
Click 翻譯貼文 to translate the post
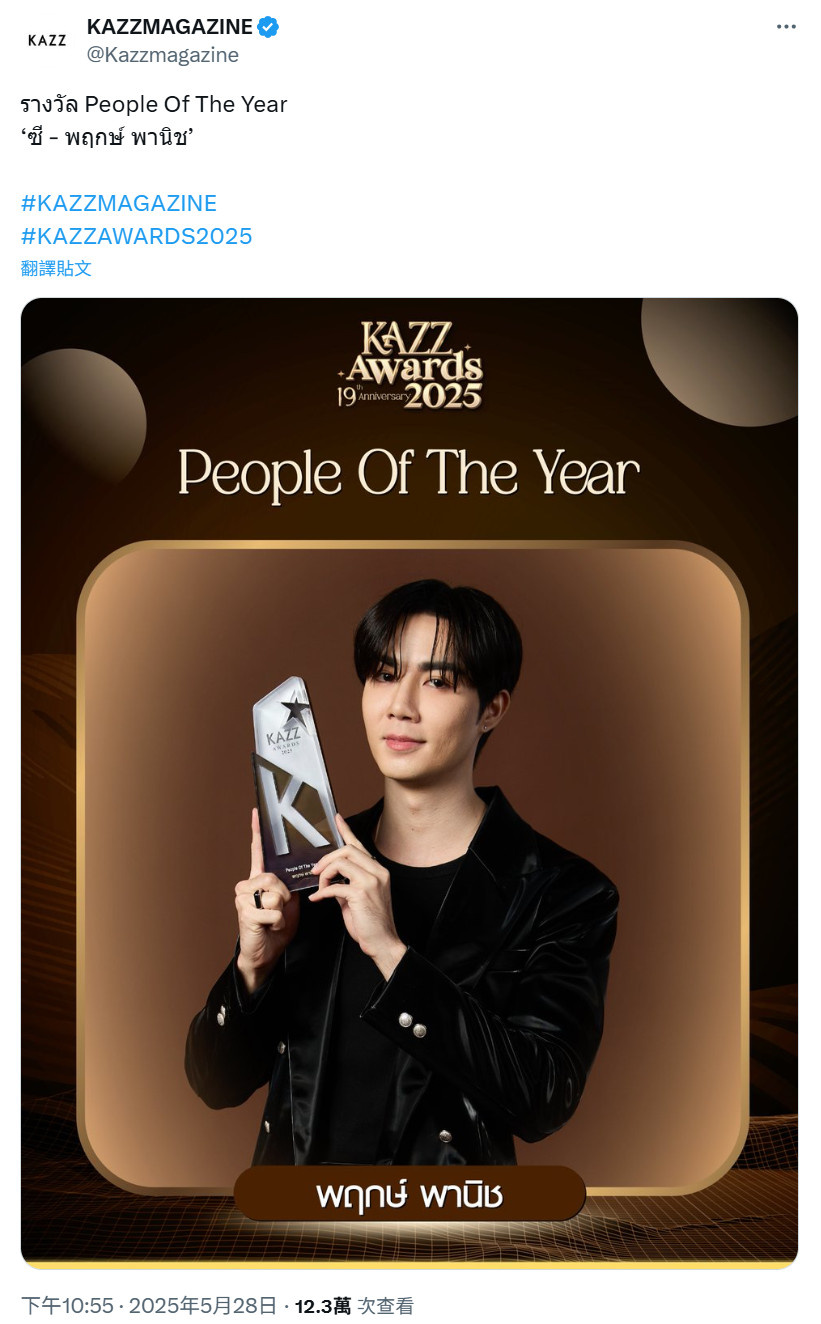coord(56,268)
